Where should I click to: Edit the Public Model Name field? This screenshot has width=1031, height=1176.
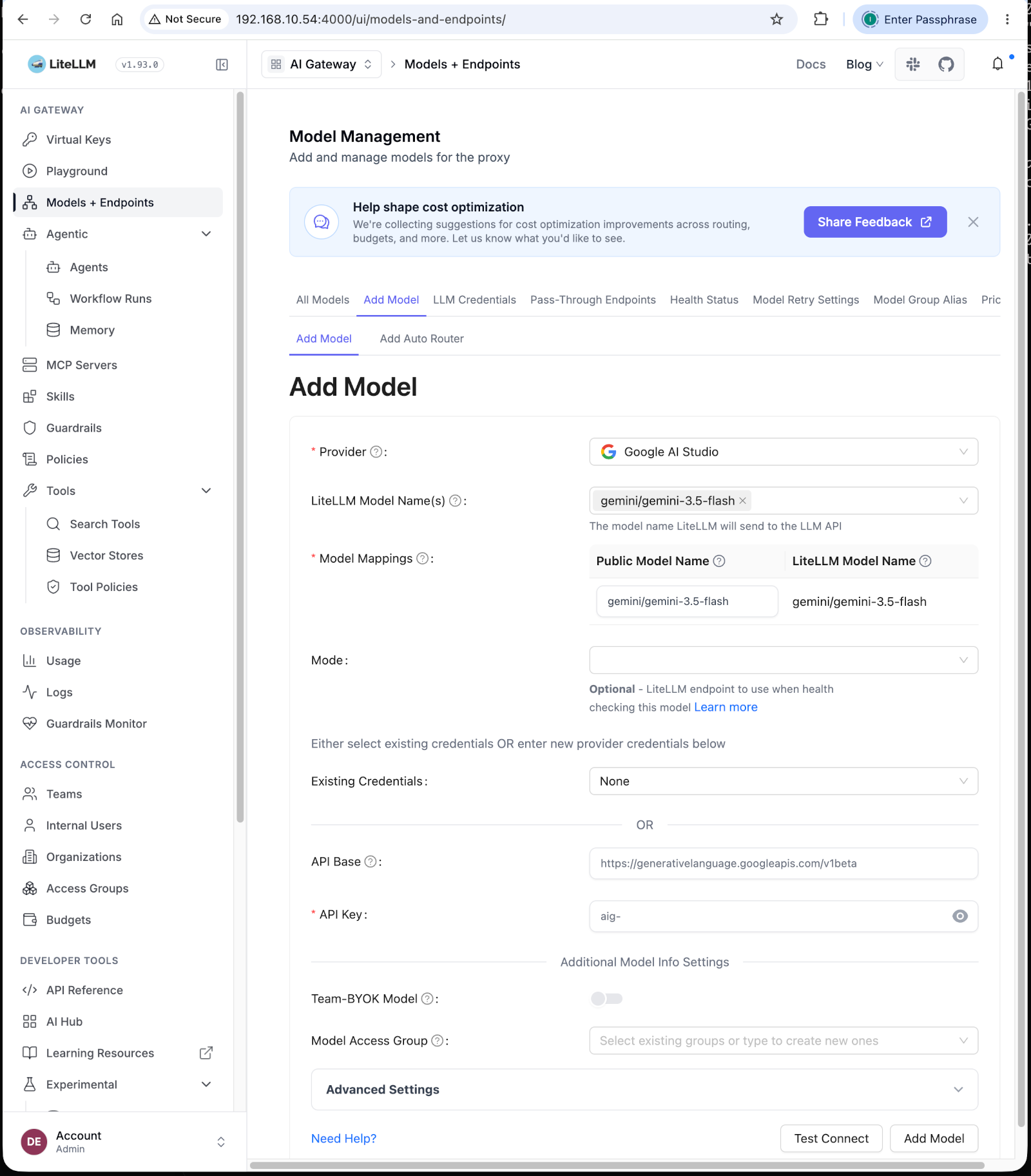(x=687, y=602)
